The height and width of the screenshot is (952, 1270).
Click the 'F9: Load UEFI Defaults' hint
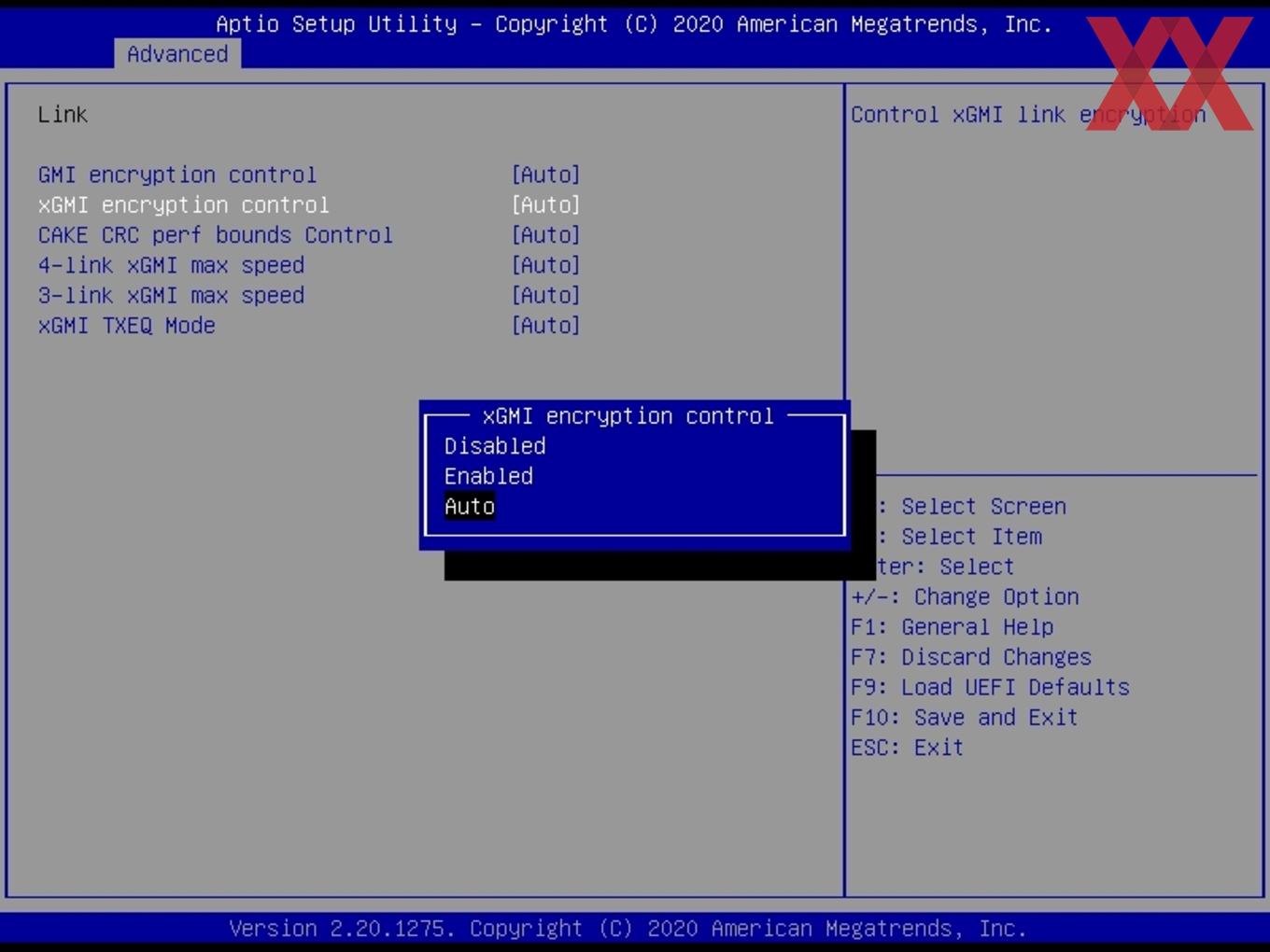990,687
